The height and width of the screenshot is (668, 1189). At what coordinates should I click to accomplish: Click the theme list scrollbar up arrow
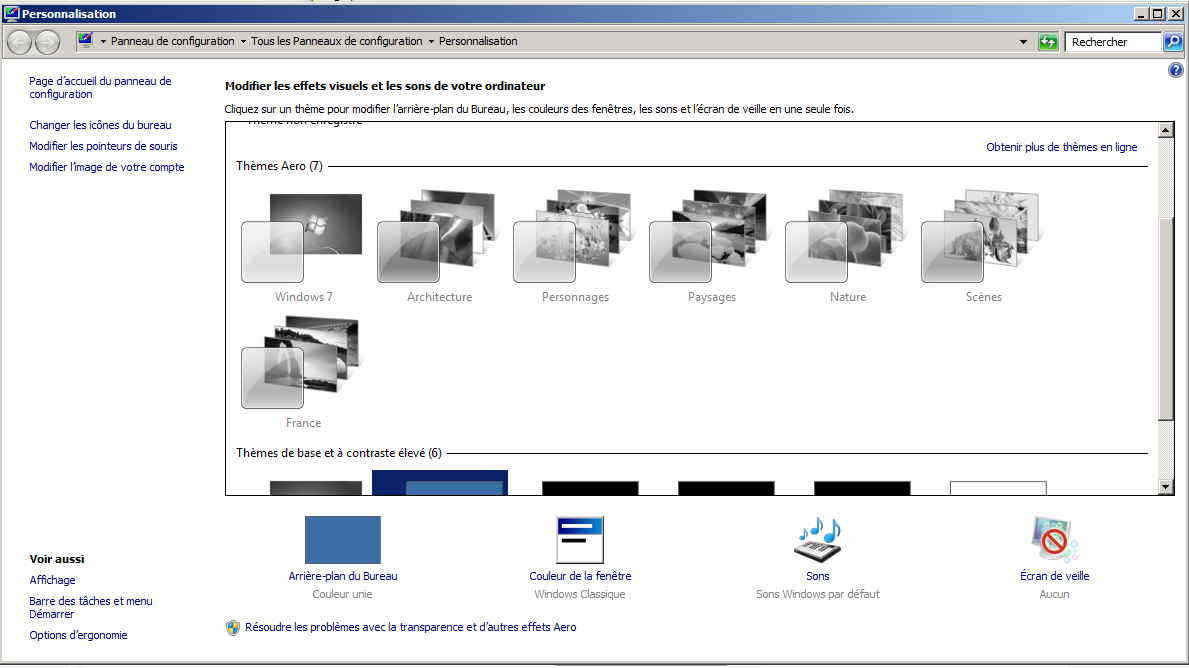click(1166, 130)
